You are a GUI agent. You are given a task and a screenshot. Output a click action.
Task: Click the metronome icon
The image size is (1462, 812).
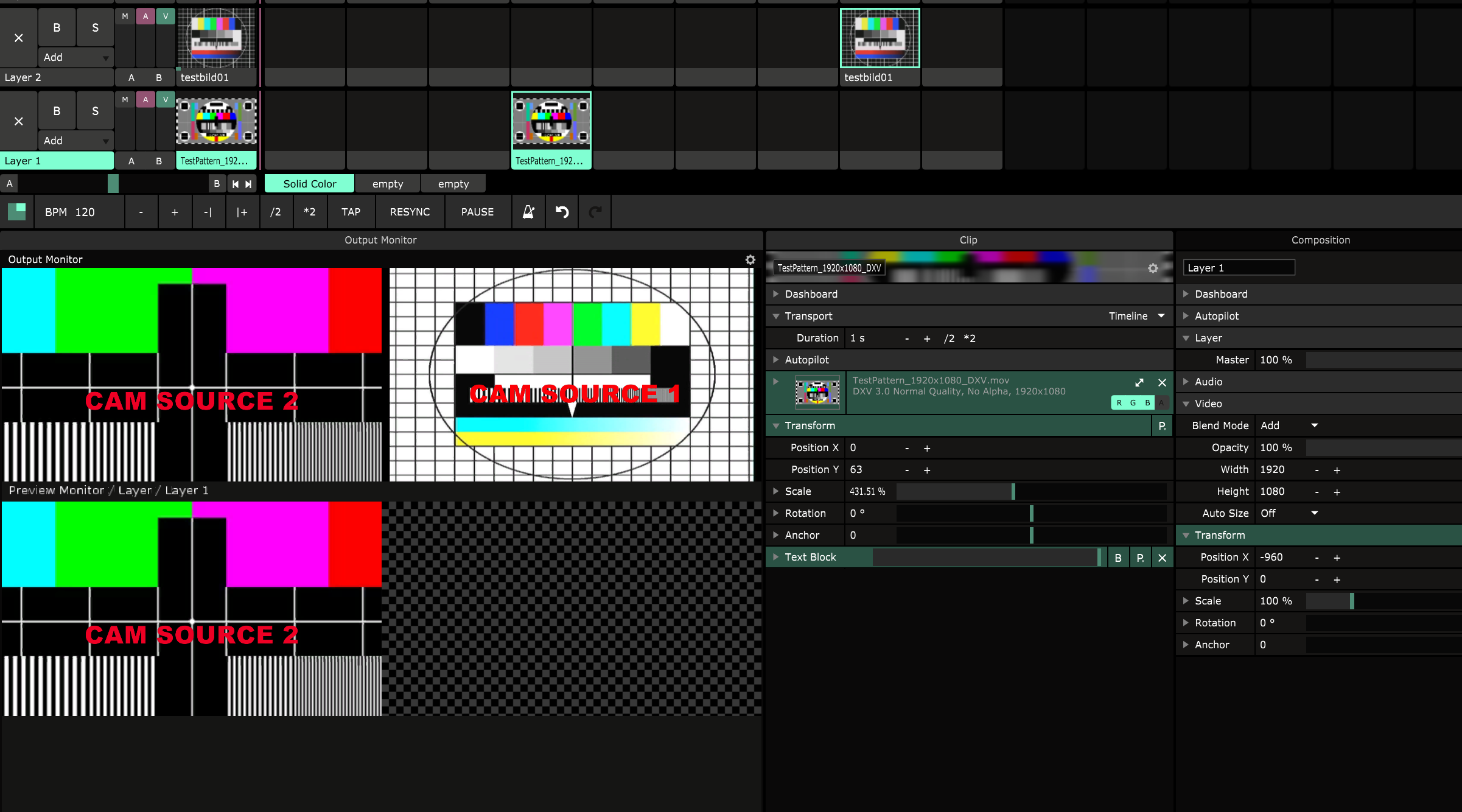point(528,212)
